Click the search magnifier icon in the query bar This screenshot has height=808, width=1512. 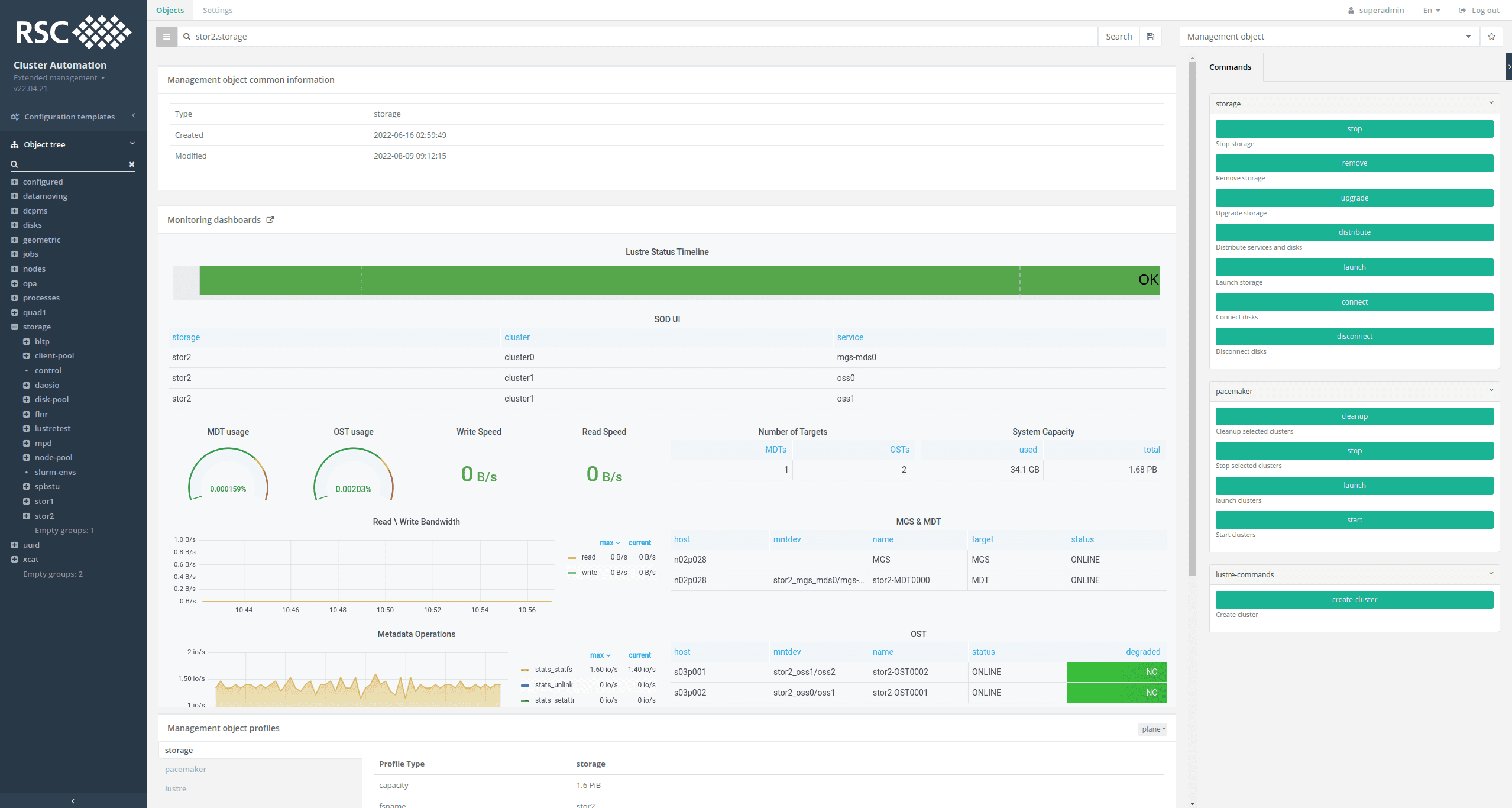(187, 36)
